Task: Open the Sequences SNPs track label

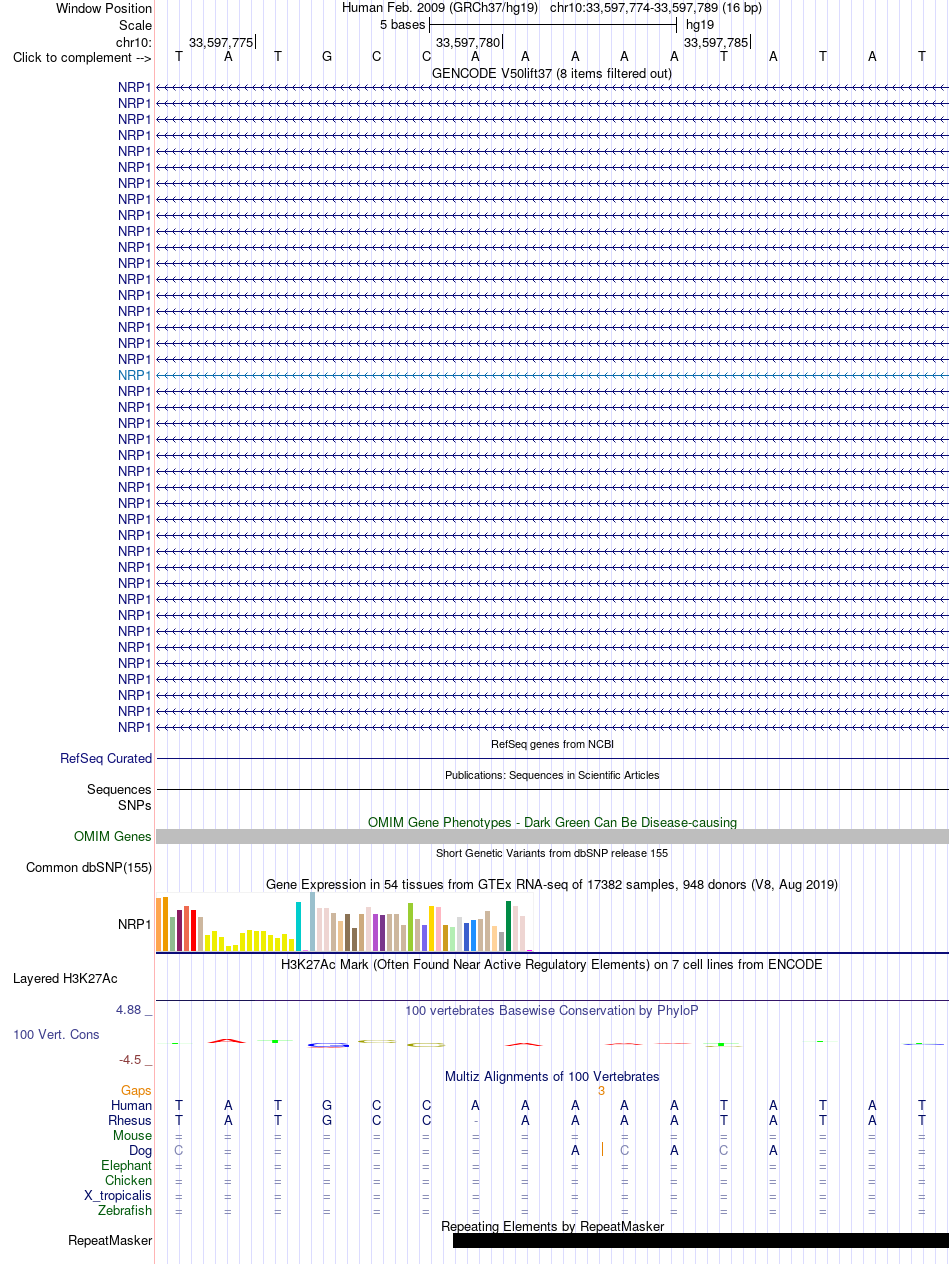Action: click(x=119, y=797)
